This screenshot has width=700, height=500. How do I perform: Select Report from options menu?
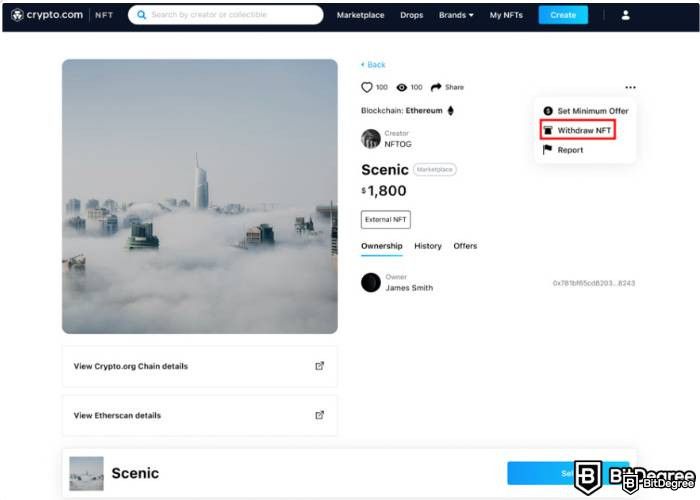point(563,150)
